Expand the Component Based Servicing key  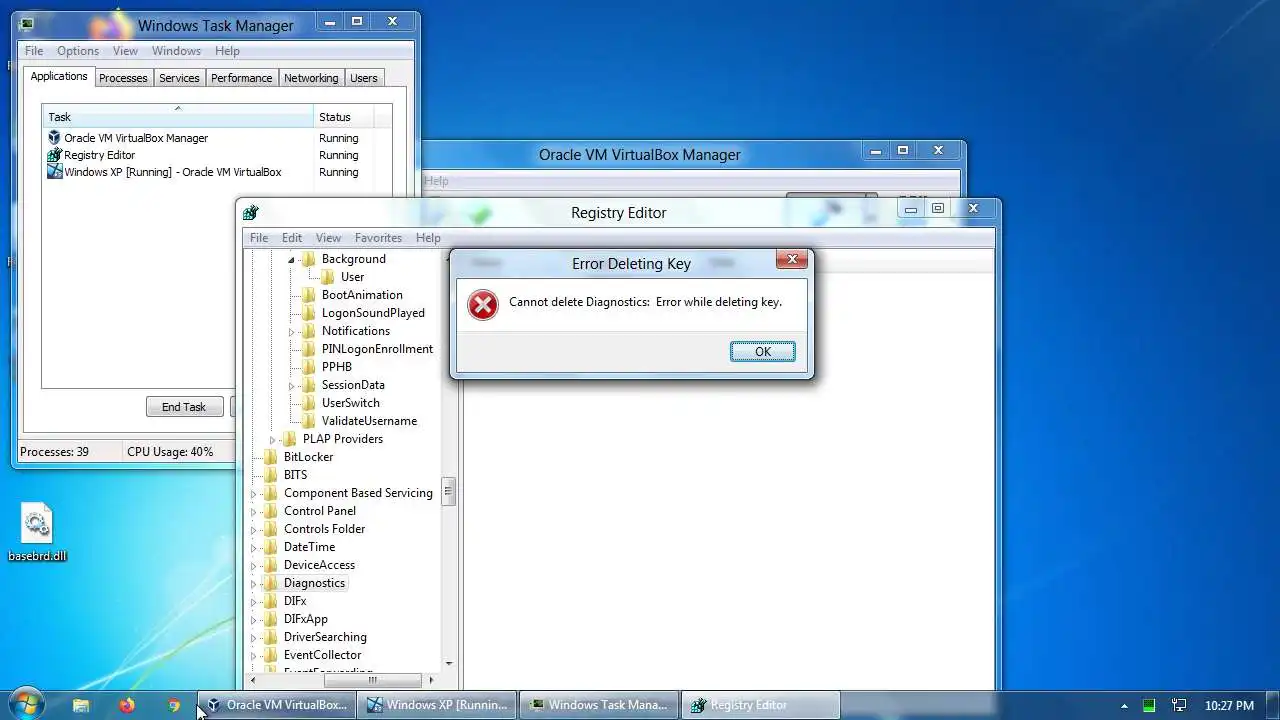(254, 493)
